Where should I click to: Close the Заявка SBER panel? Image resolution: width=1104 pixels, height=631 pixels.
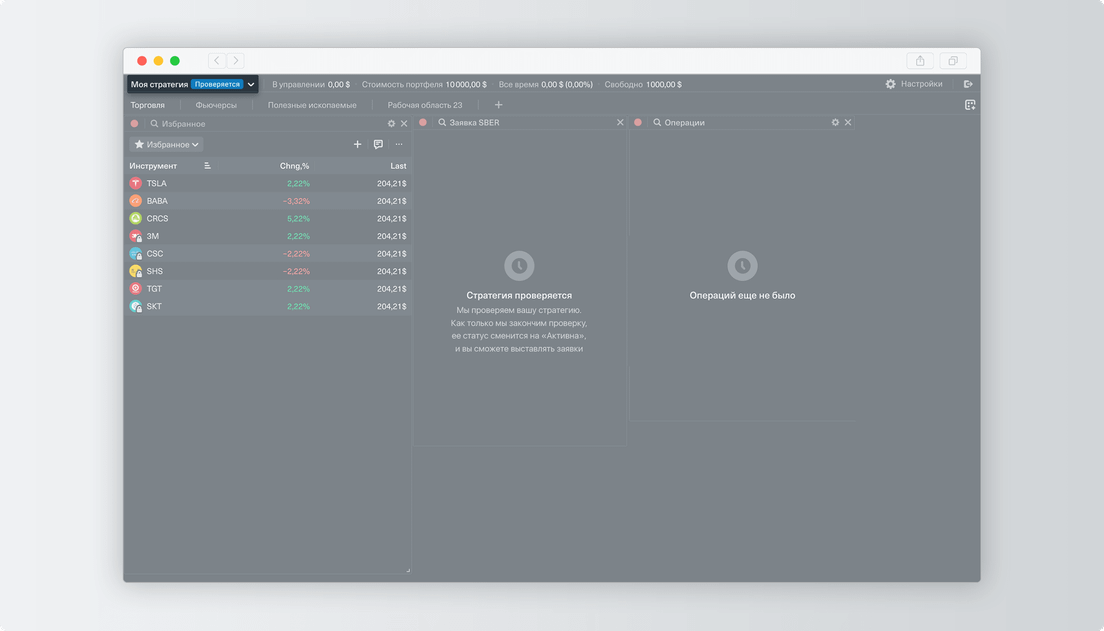[x=620, y=123]
